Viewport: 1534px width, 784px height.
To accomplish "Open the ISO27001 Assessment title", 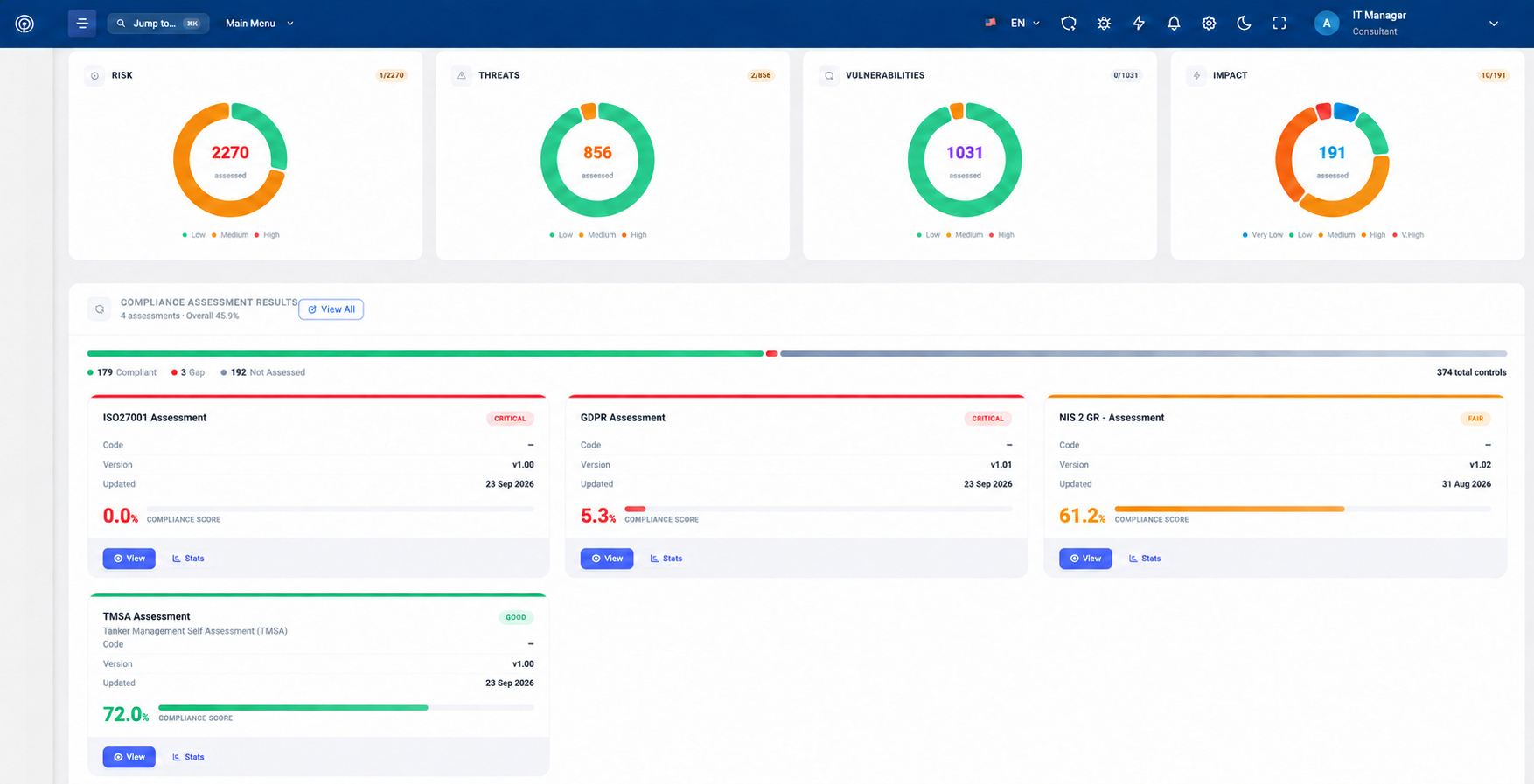I will 155,418.
